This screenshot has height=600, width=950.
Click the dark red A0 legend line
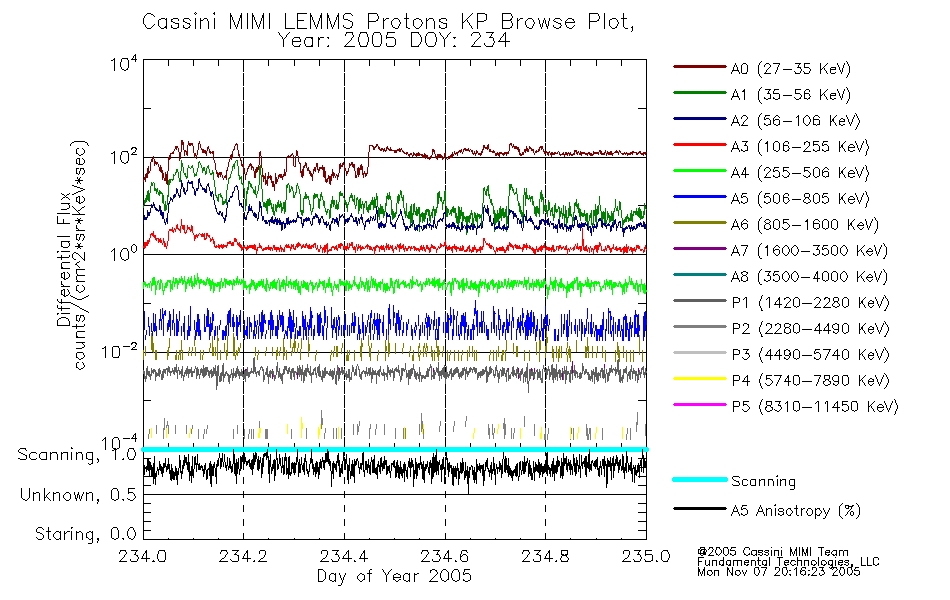coord(700,67)
